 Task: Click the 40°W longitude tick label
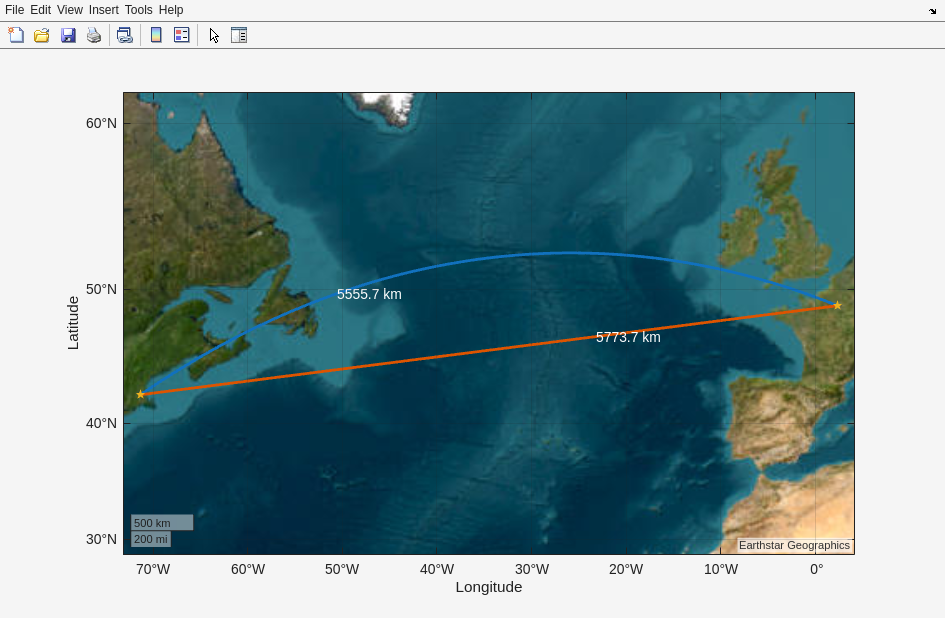tap(437, 569)
